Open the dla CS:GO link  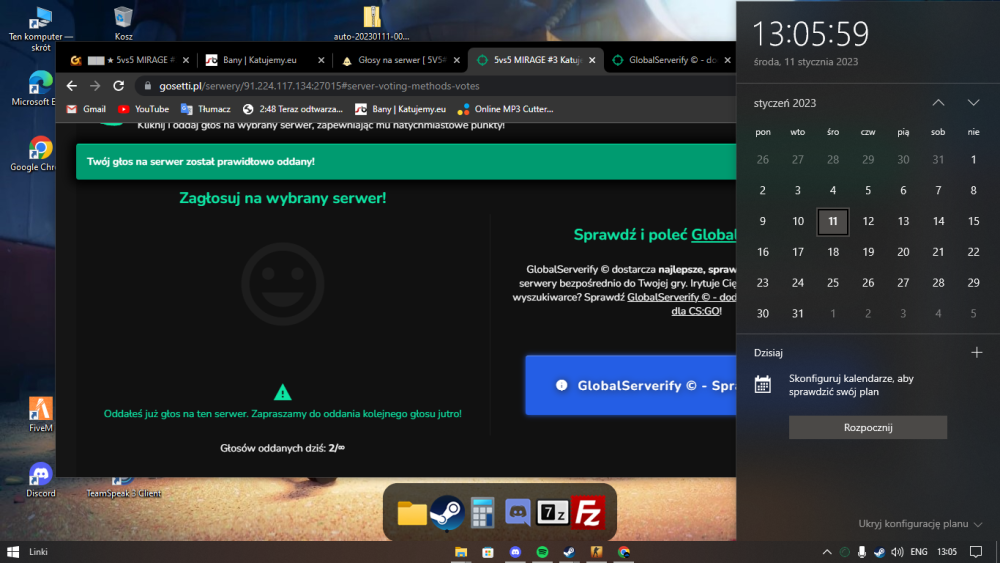click(695, 311)
